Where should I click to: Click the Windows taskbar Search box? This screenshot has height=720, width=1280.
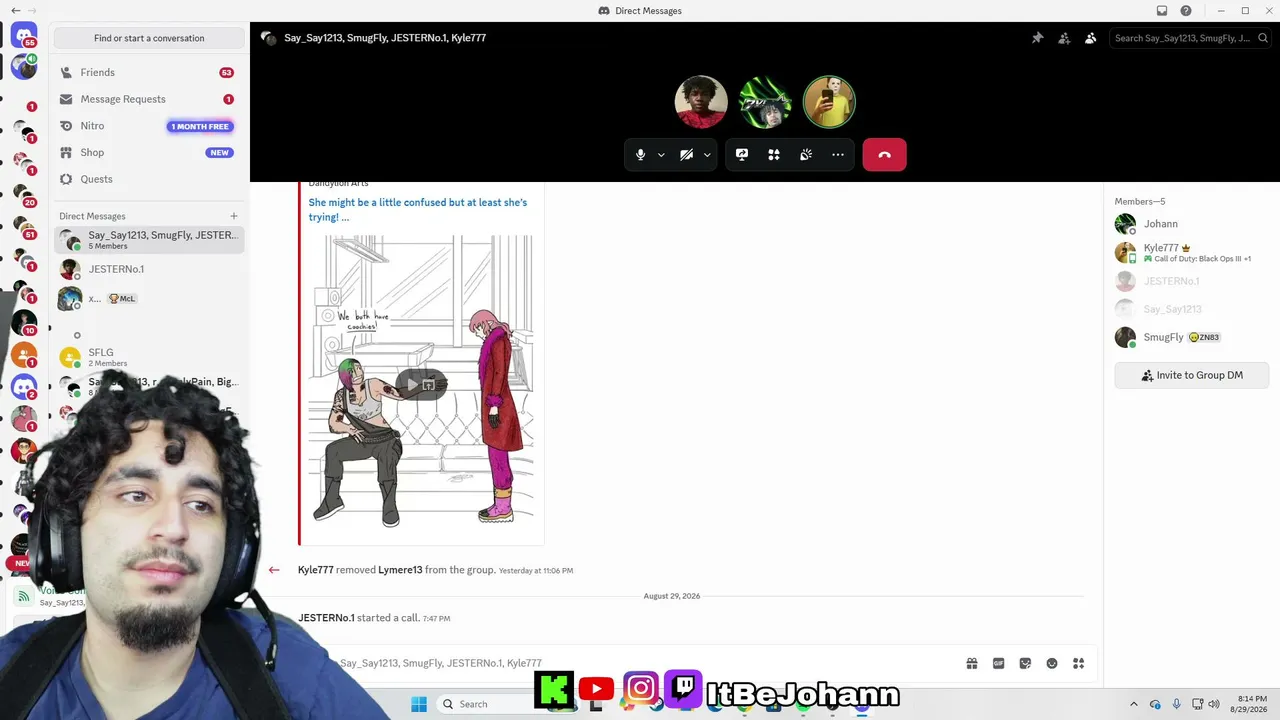(484, 704)
